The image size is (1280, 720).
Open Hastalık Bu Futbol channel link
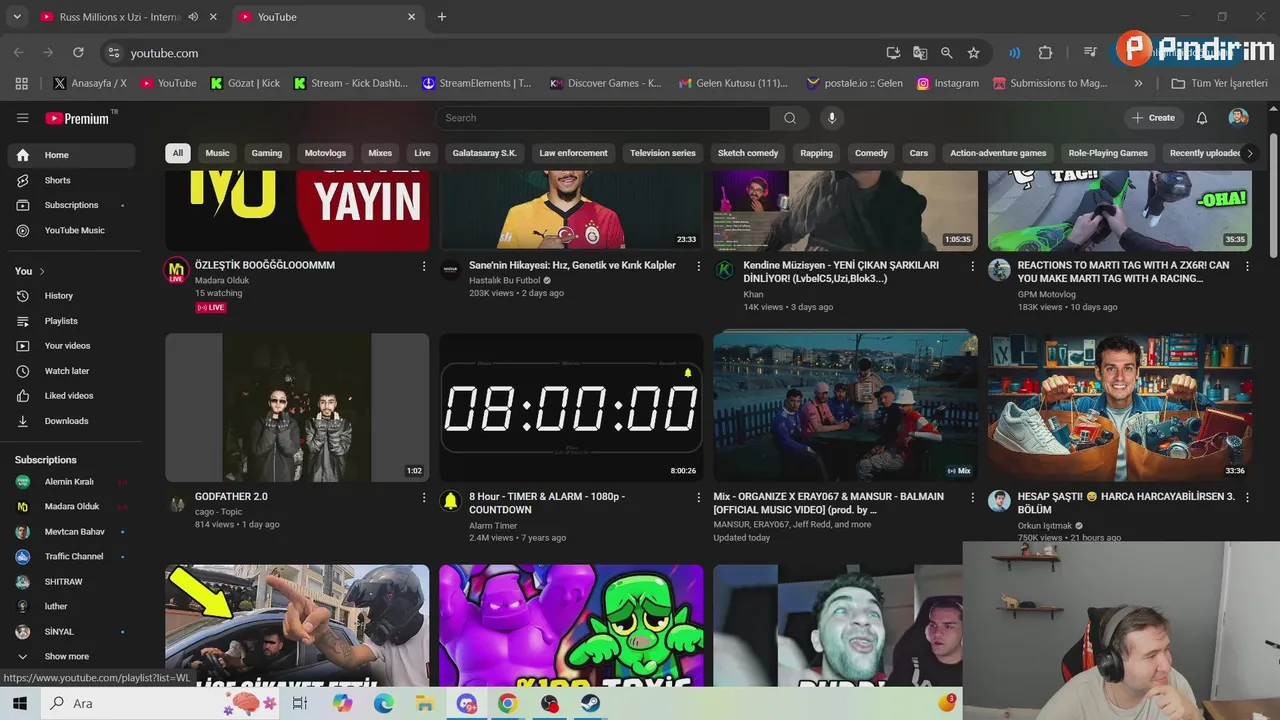504,280
